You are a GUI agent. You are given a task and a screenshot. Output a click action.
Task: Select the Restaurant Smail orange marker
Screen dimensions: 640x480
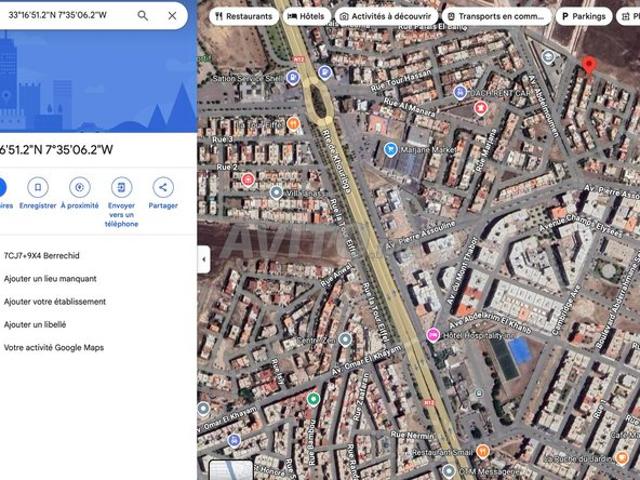click(x=483, y=452)
